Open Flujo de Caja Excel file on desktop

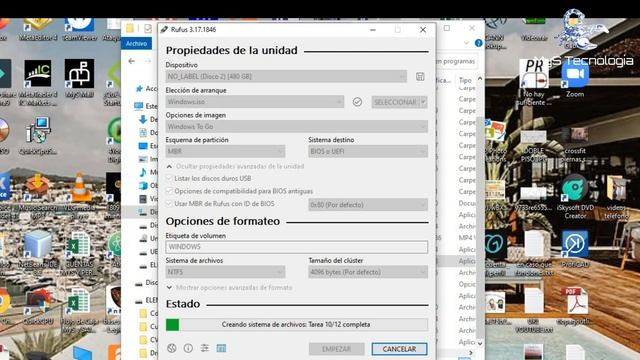79,309
